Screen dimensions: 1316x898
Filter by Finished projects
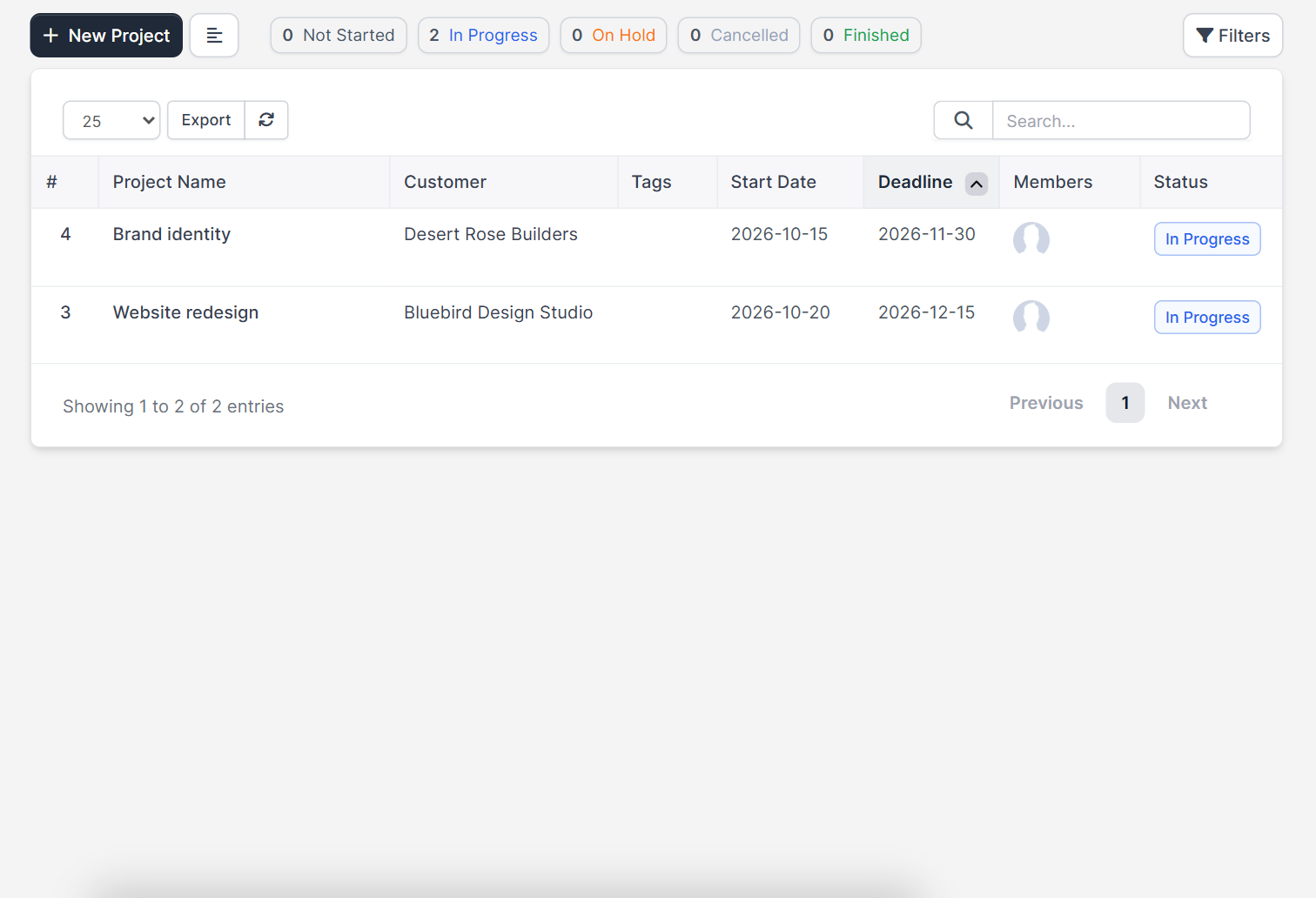[866, 36]
